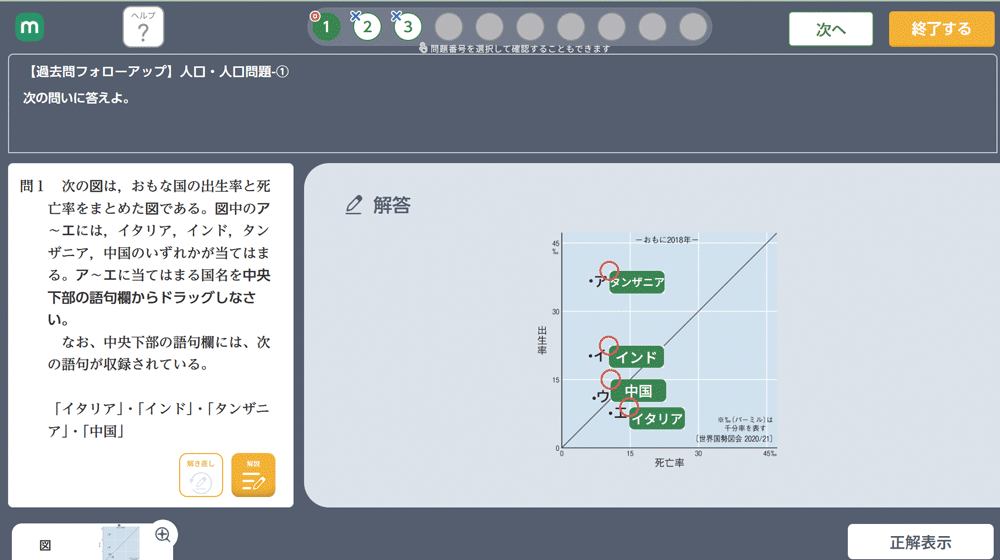1000x560 pixels.
Task: Click the red circle above タンザニア
Action: click(609, 270)
